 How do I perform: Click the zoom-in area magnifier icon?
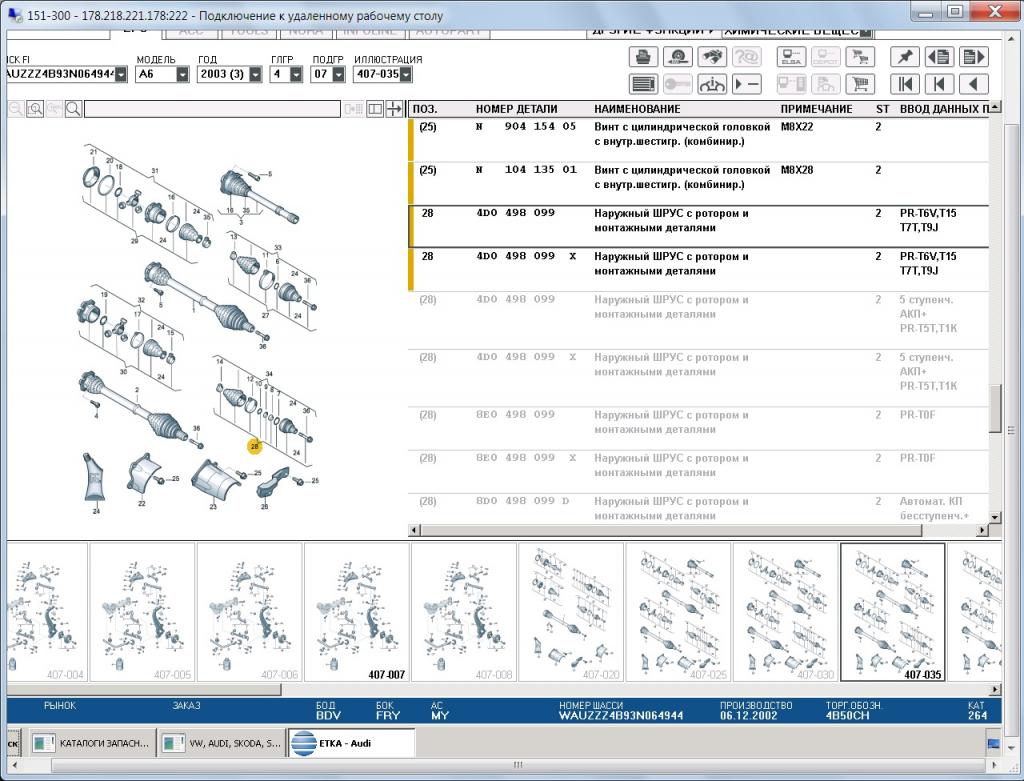tap(35, 108)
